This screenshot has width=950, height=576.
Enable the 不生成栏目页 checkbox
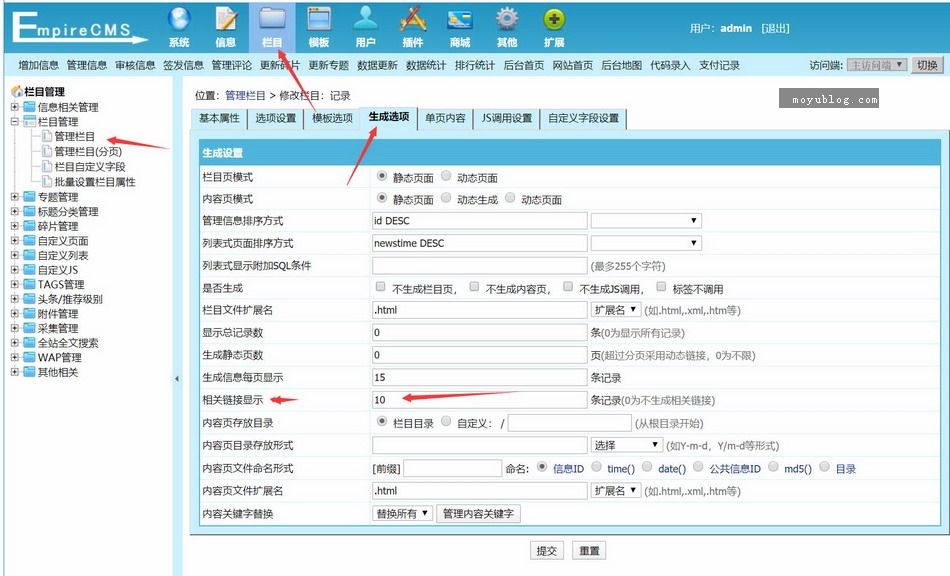pos(380,286)
